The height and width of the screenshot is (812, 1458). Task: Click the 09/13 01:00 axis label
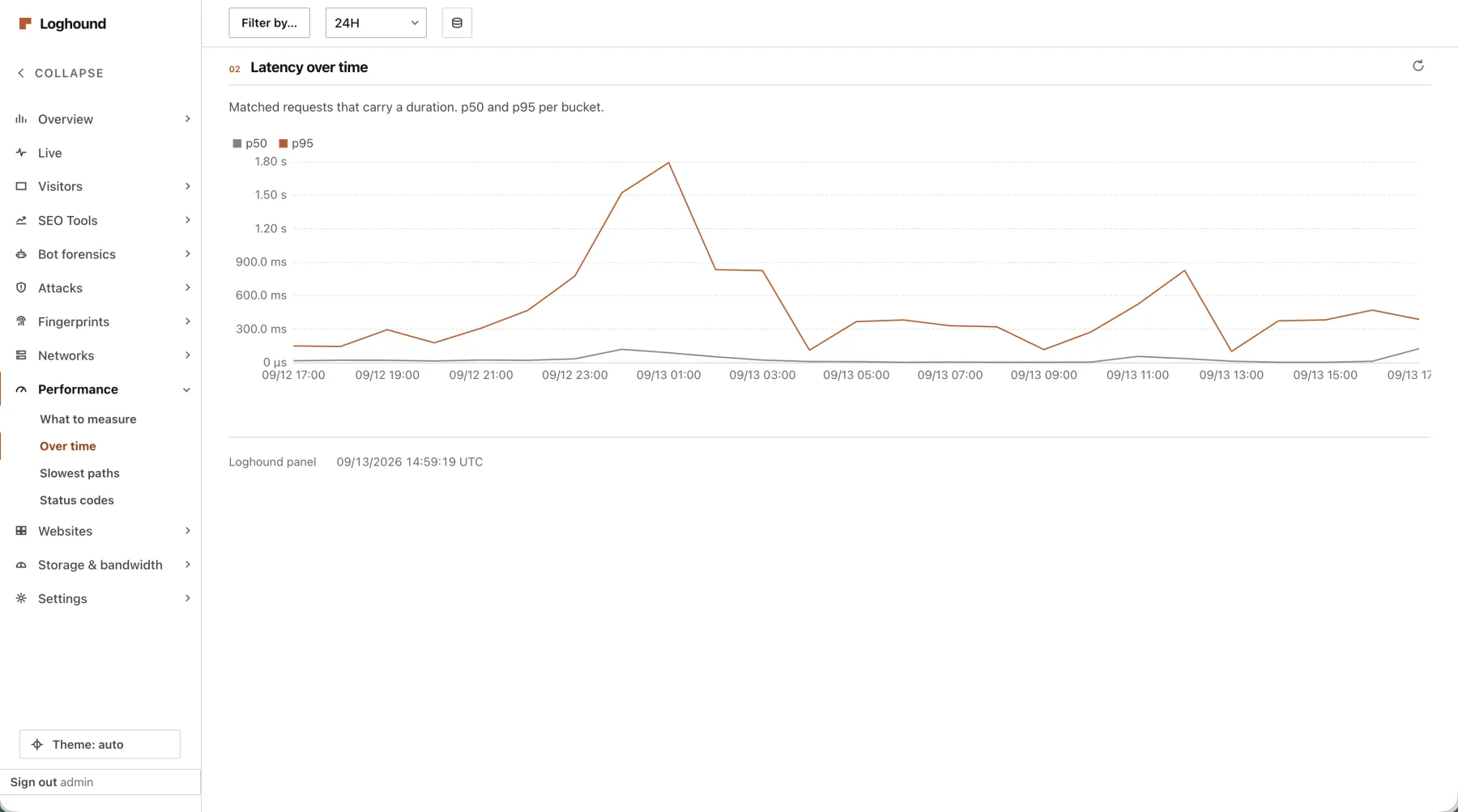[x=668, y=376]
